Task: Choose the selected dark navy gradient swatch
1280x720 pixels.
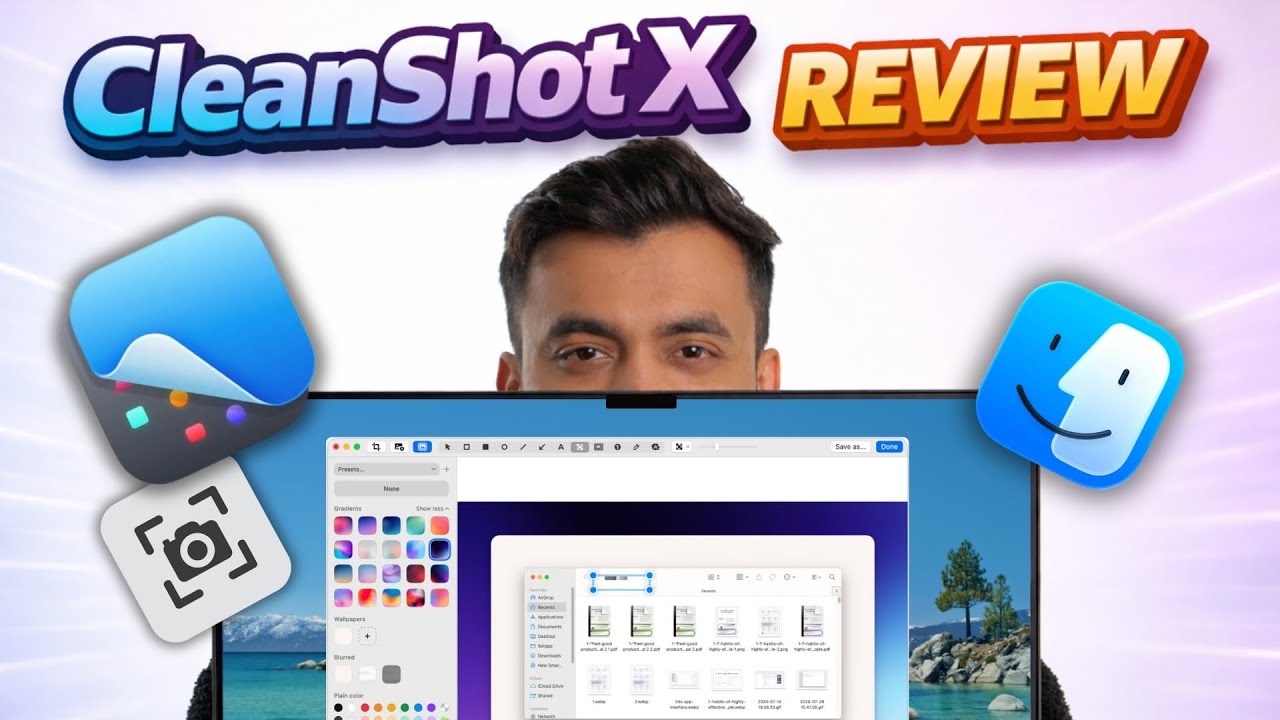Action: 439,549
